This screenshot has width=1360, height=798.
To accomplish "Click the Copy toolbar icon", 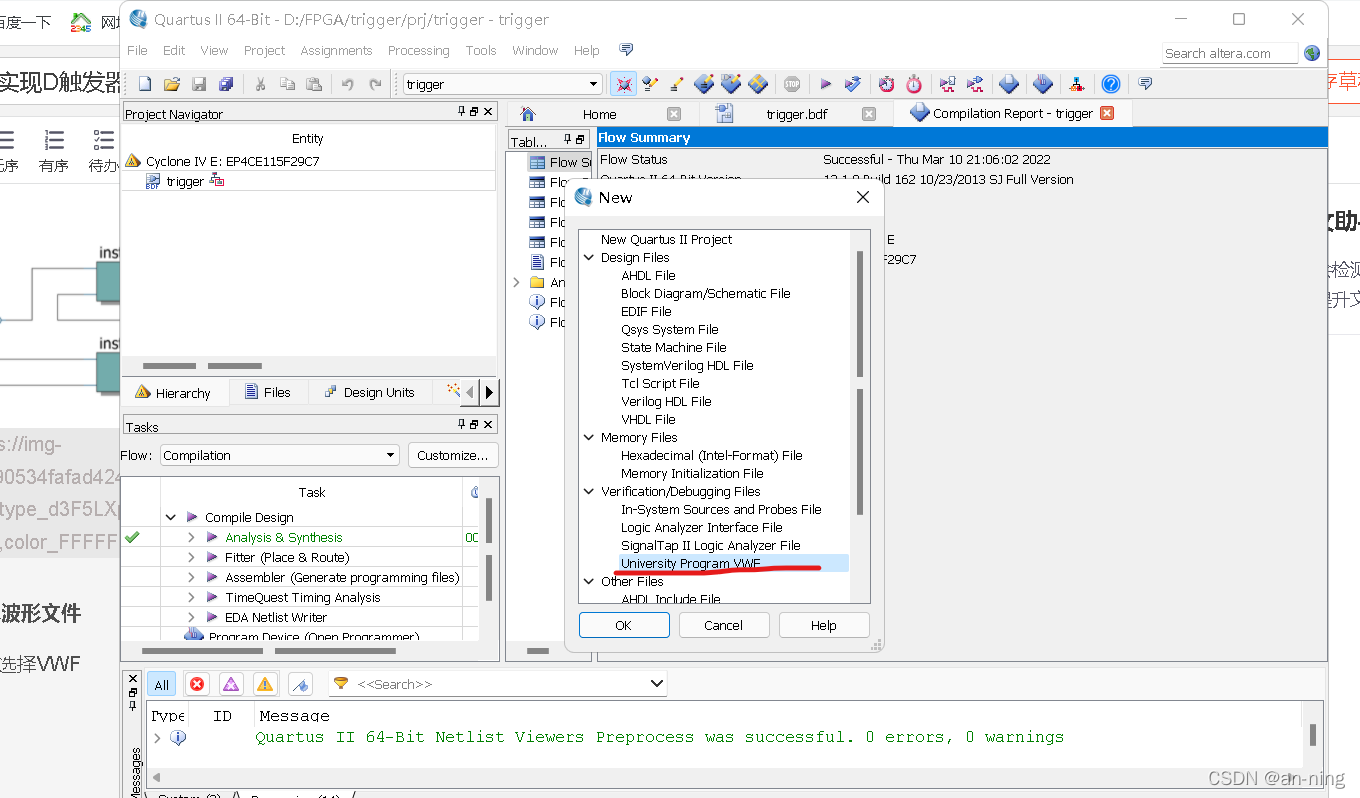I will point(287,84).
